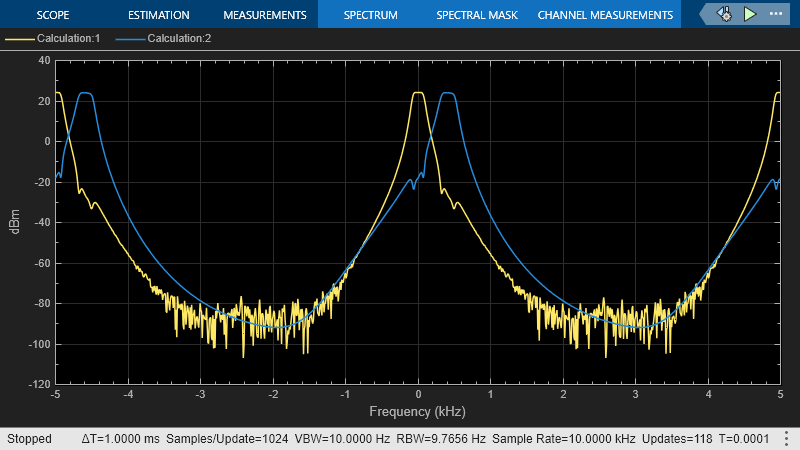Click the RBW=9.7656 Hz status entry
The image size is (800, 450).
point(441,439)
